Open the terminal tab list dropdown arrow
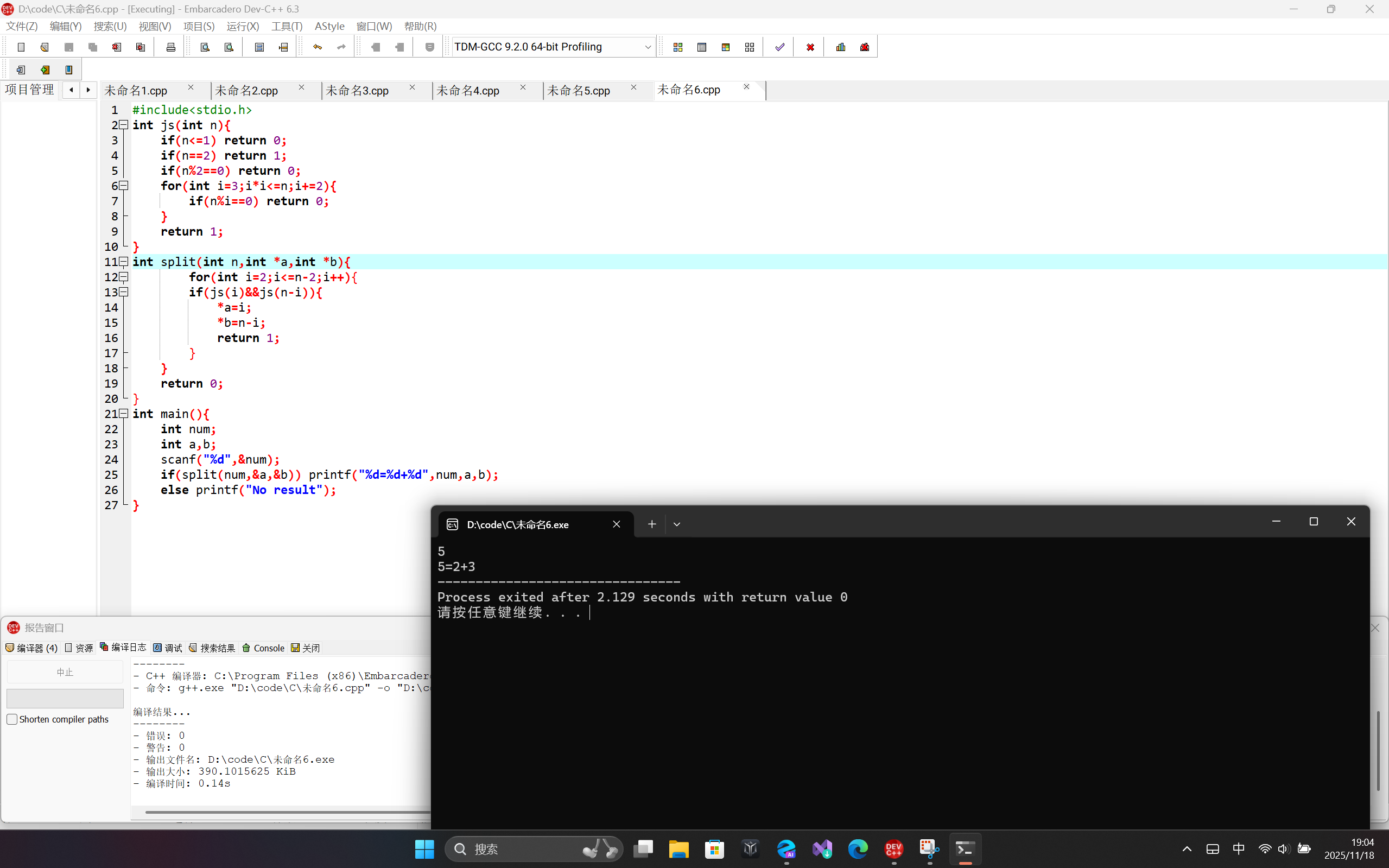1389x868 pixels. (x=677, y=524)
